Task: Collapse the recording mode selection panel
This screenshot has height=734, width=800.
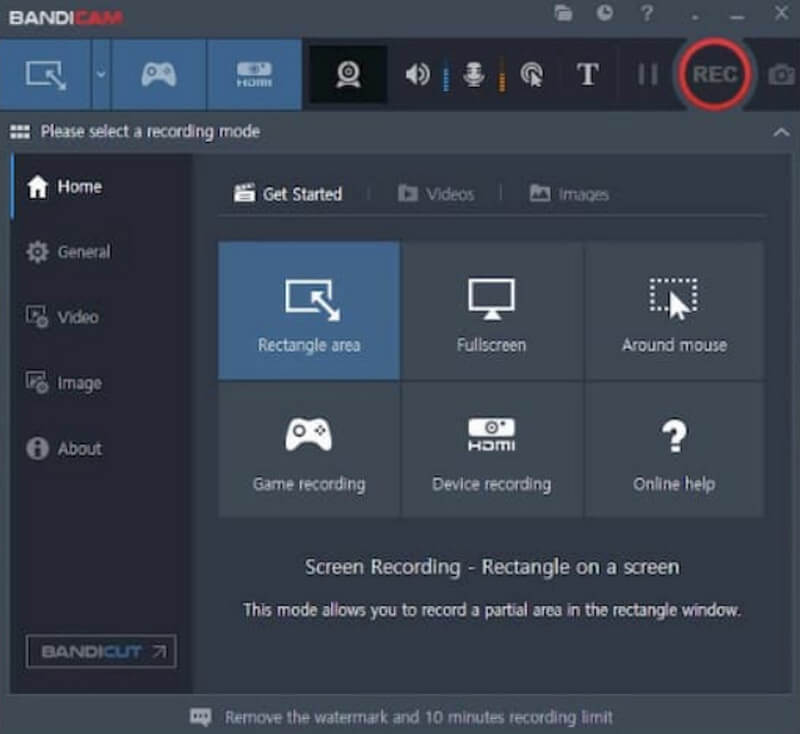Action: tap(782, 131)
